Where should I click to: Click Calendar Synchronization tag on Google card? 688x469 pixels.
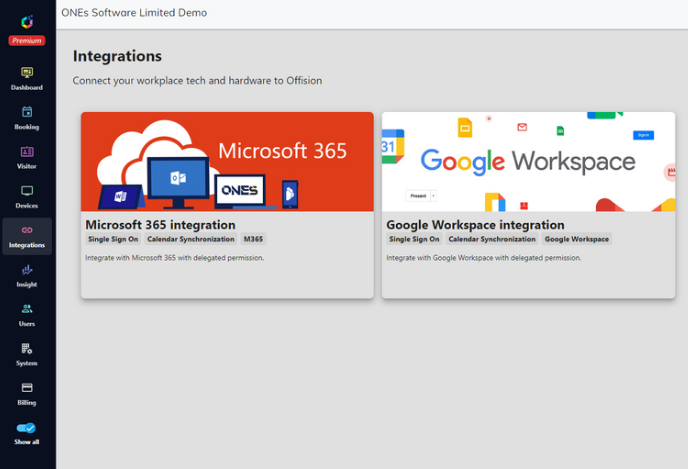click(492, 239)
